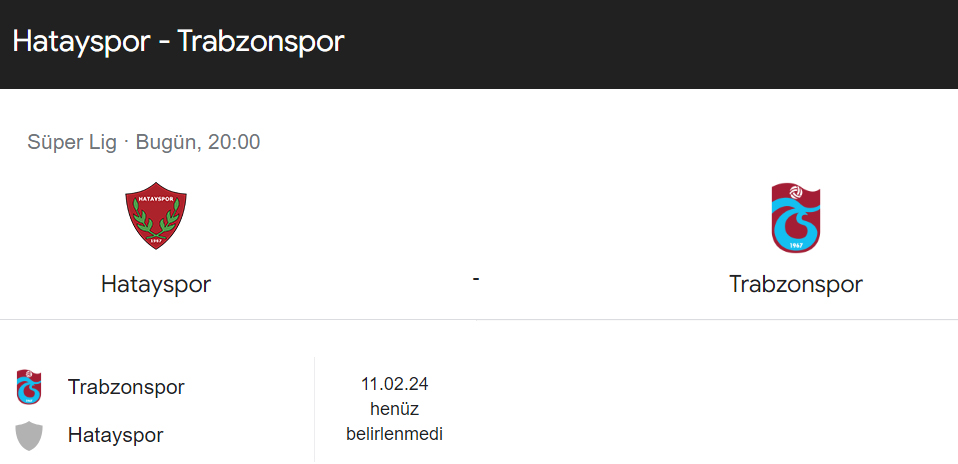The image size is (958, 464).
Task: Select Hatayspor name in bottom match row
Action: coord(115,436)
